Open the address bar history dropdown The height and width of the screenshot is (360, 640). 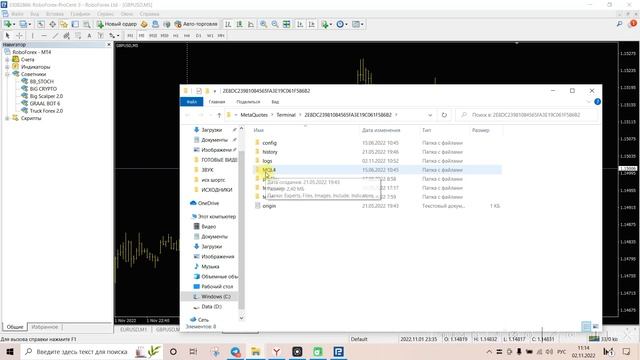pos(430,115)
